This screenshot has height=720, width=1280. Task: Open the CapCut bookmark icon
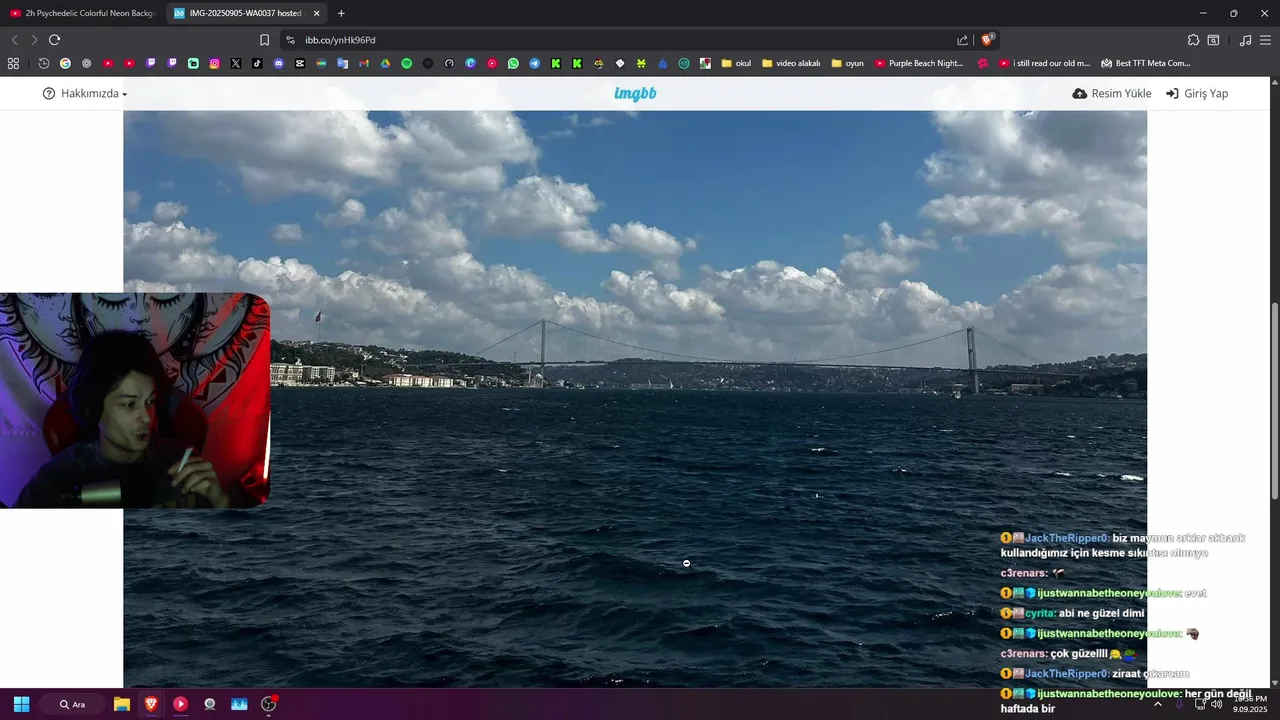pos(300,63)
